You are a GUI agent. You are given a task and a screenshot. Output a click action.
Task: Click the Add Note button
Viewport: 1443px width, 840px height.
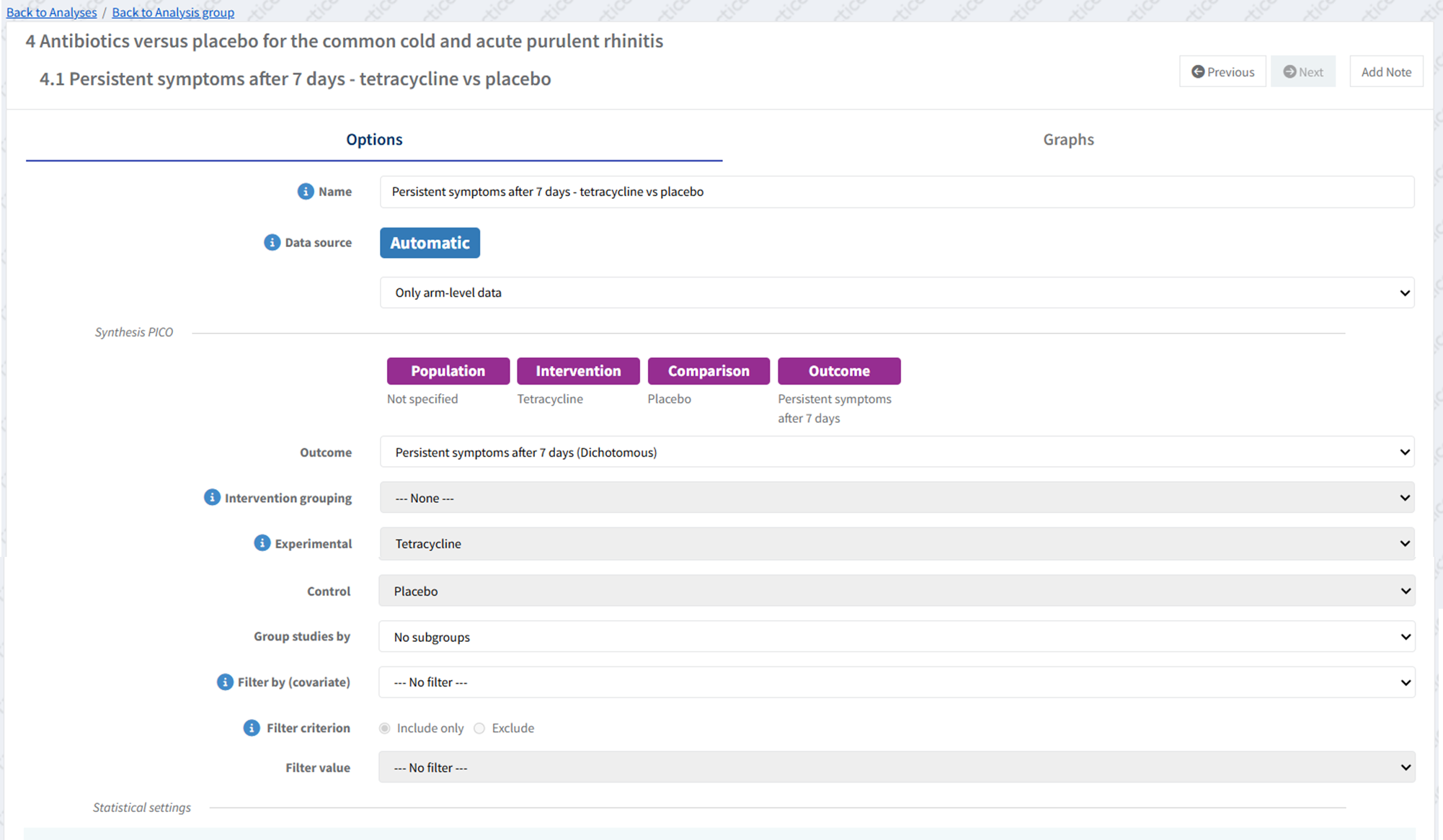1385,72
